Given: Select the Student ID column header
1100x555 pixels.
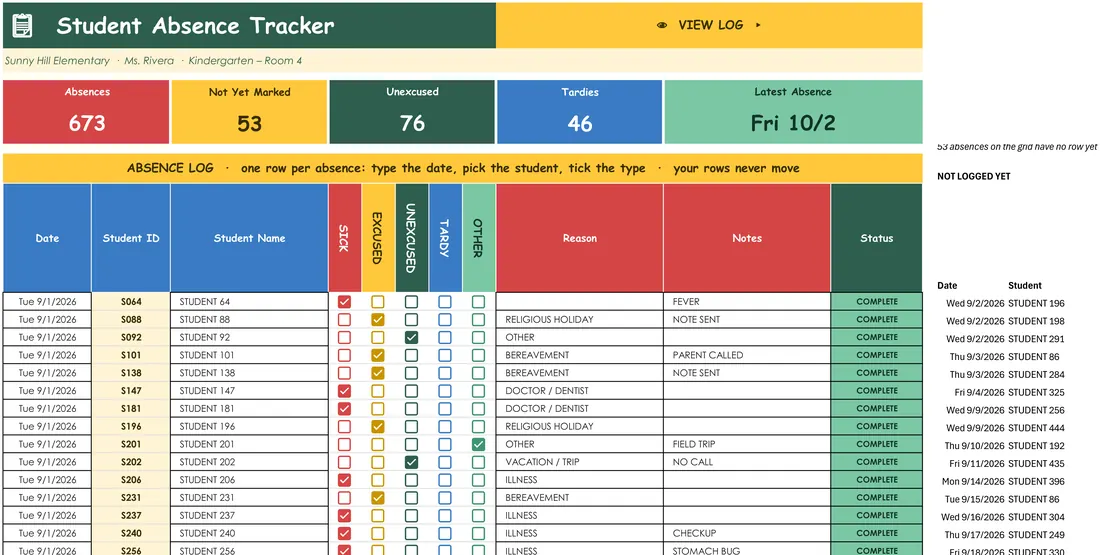Looking at the screenshot, I should (x=130, y=238).
